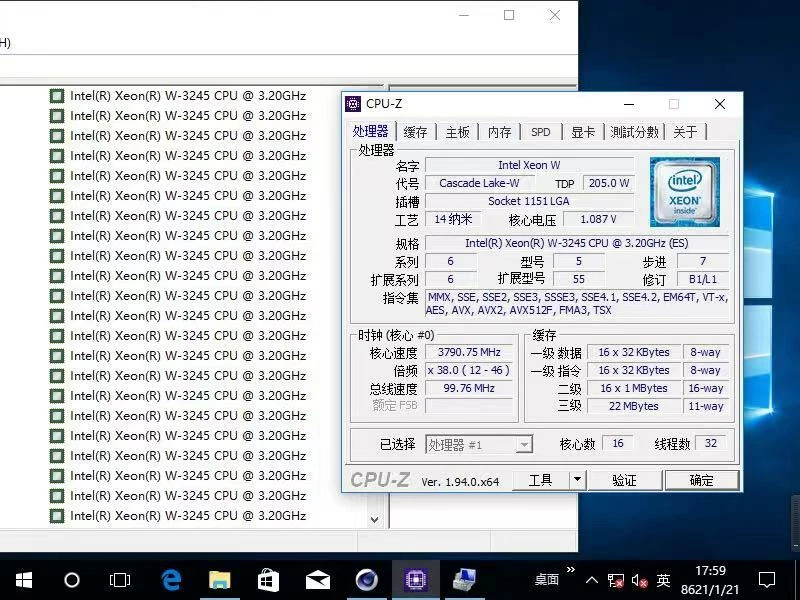
Task: Open Device Manager icon on the taskbar
Action: (x=463, y=579)
